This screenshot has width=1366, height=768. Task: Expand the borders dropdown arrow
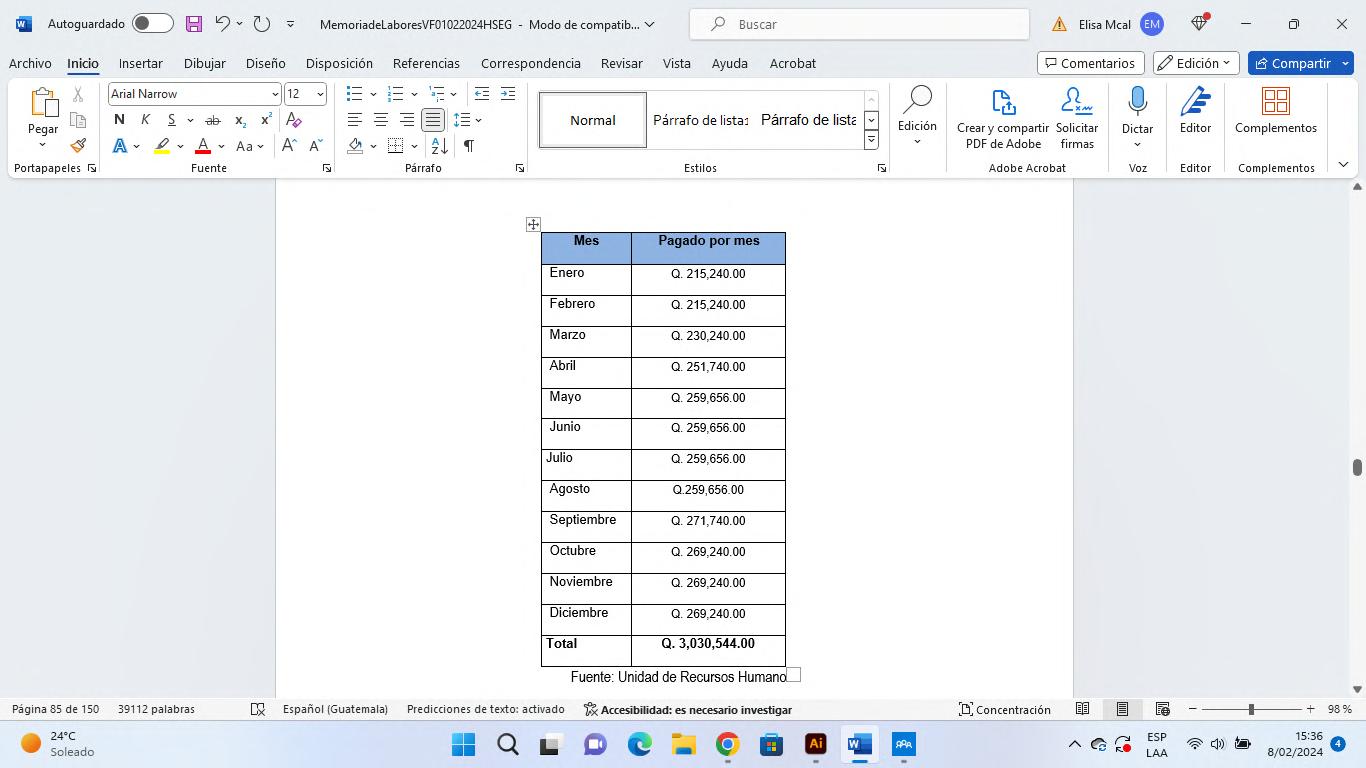coord(414,146)
